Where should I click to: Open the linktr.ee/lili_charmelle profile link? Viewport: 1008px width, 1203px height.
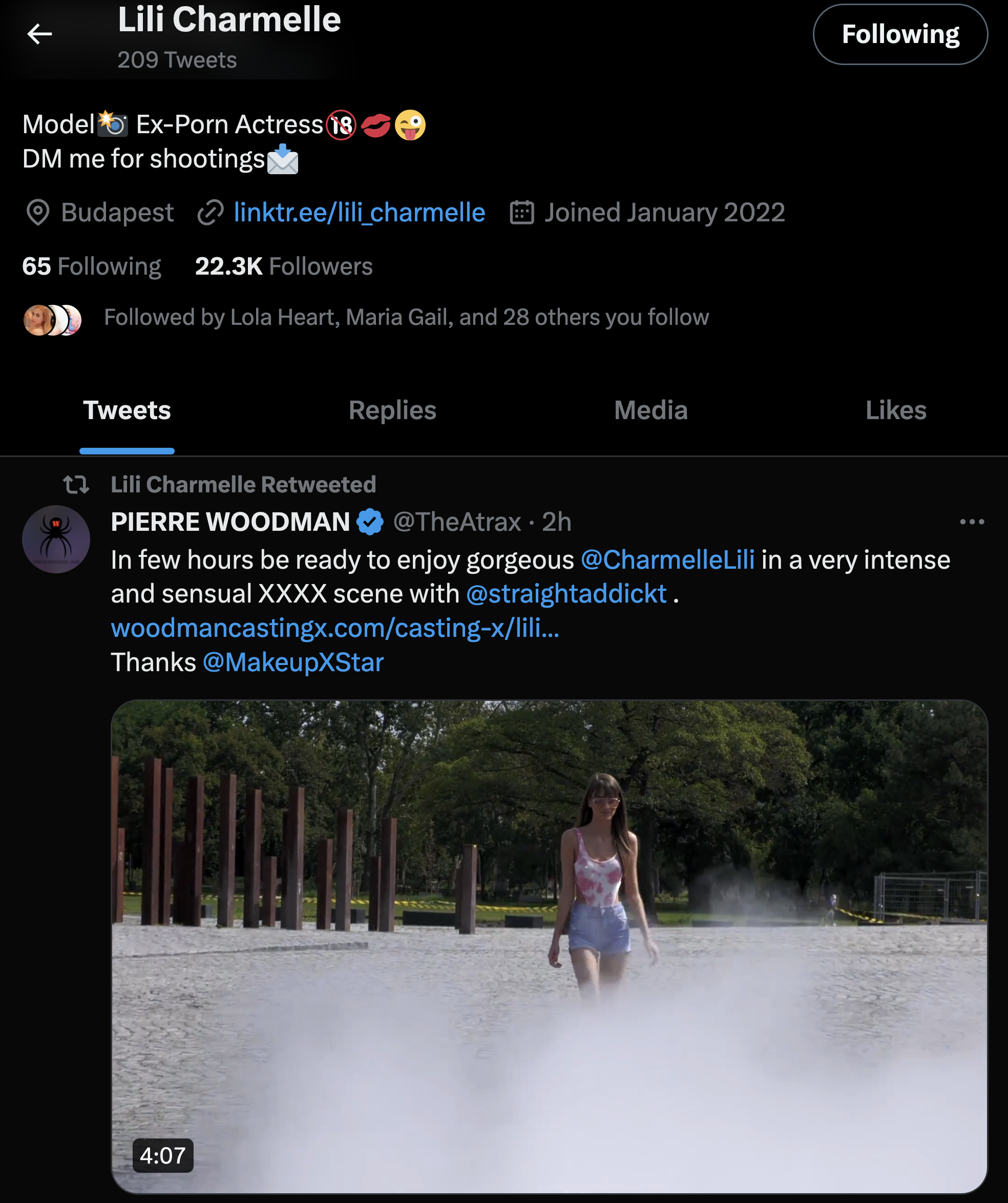pos(359,213)
